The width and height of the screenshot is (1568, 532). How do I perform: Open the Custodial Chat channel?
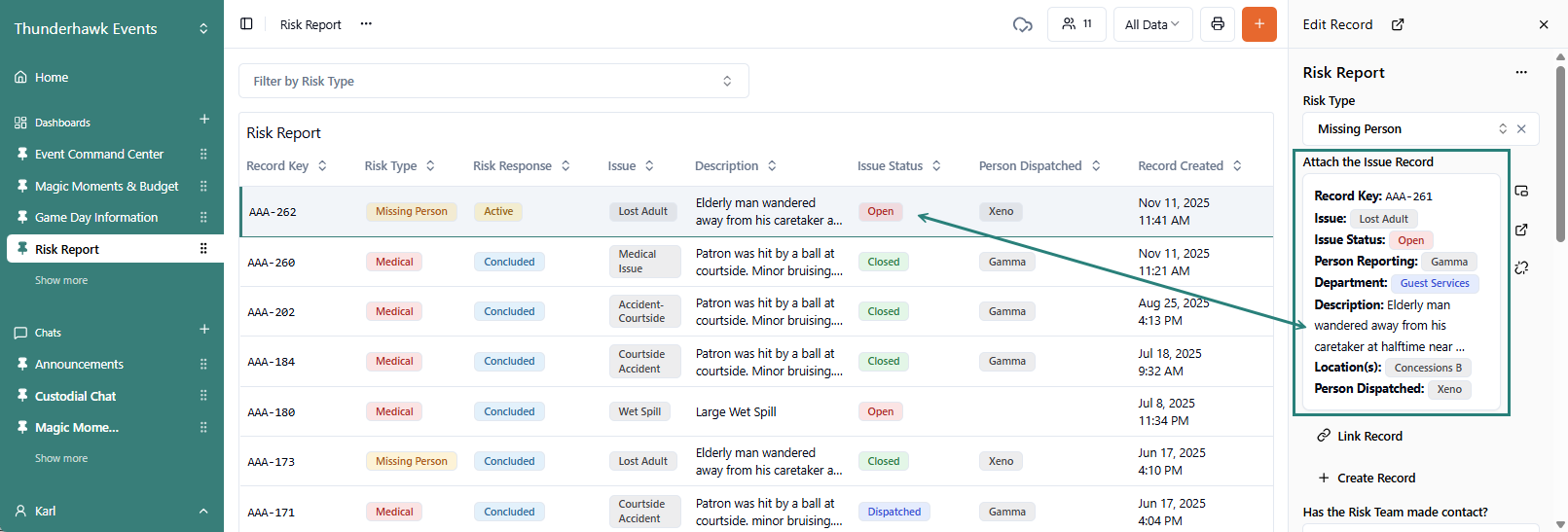[75, 396]
